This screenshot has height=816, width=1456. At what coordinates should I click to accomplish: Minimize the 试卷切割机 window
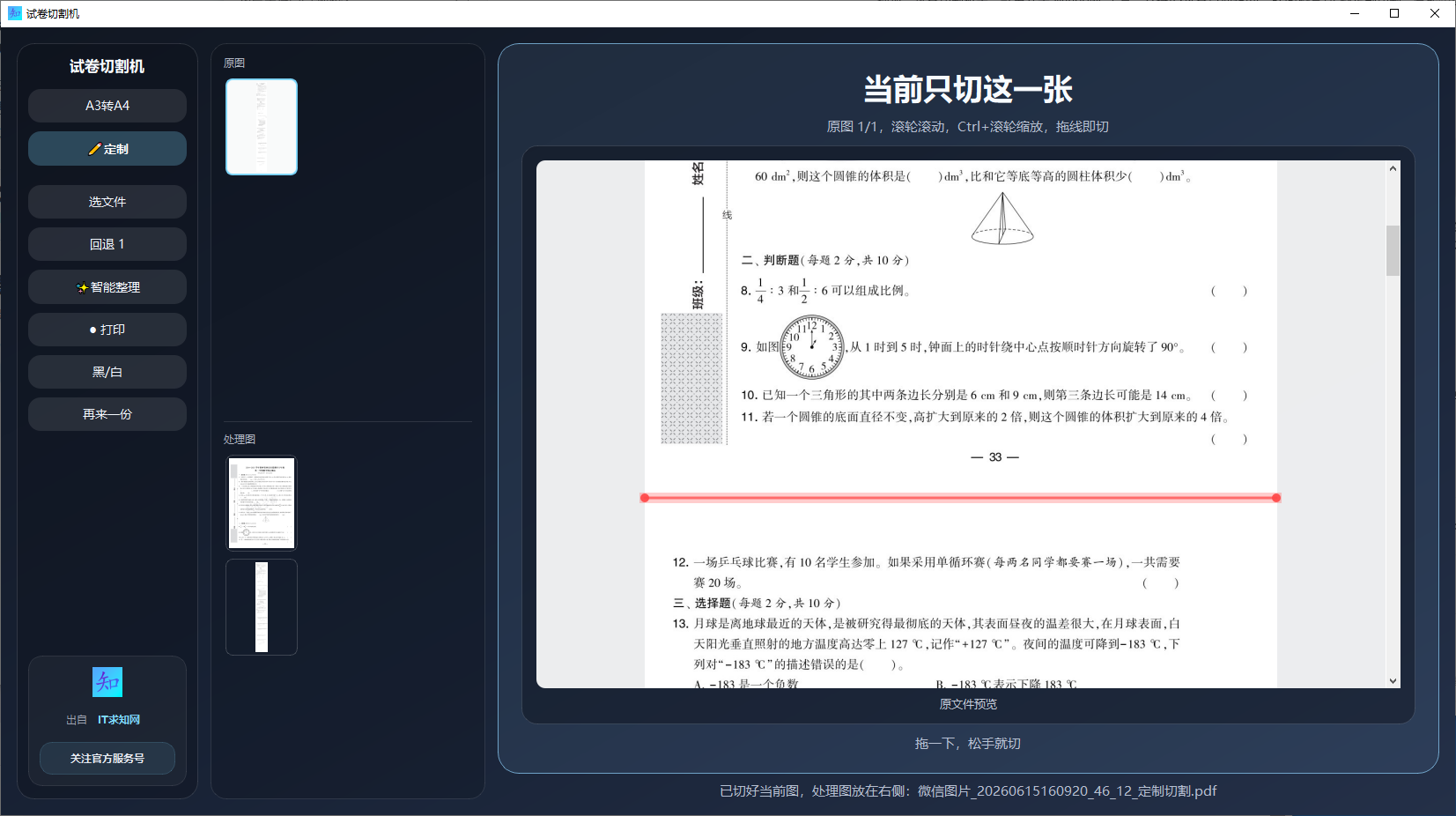(x=1355, y=13)
